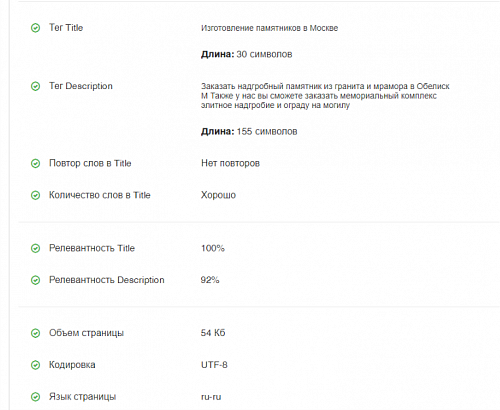
Task: Click the green check icon beside Тег Description
Action: 35,86
